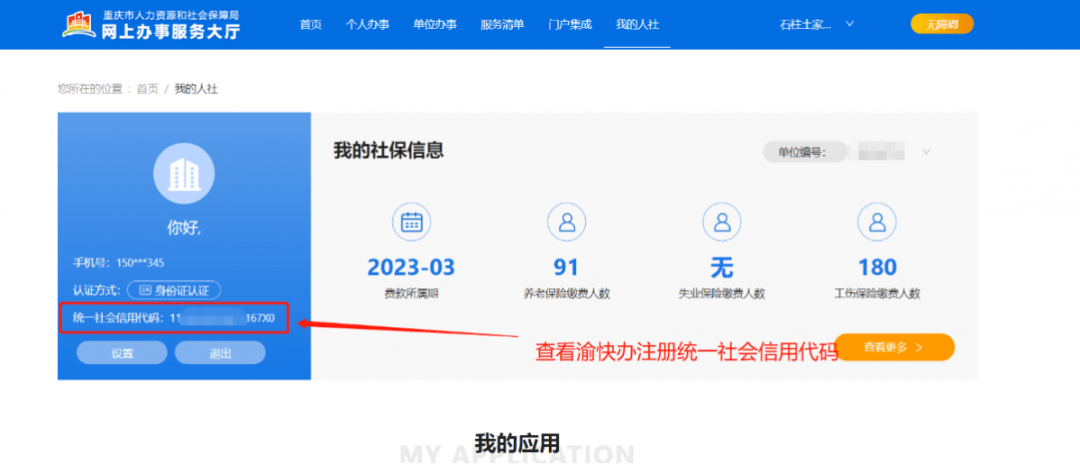
Task: Switch to the 门户集成 tab
Action: pyautogui.click(x=569, y=24)
